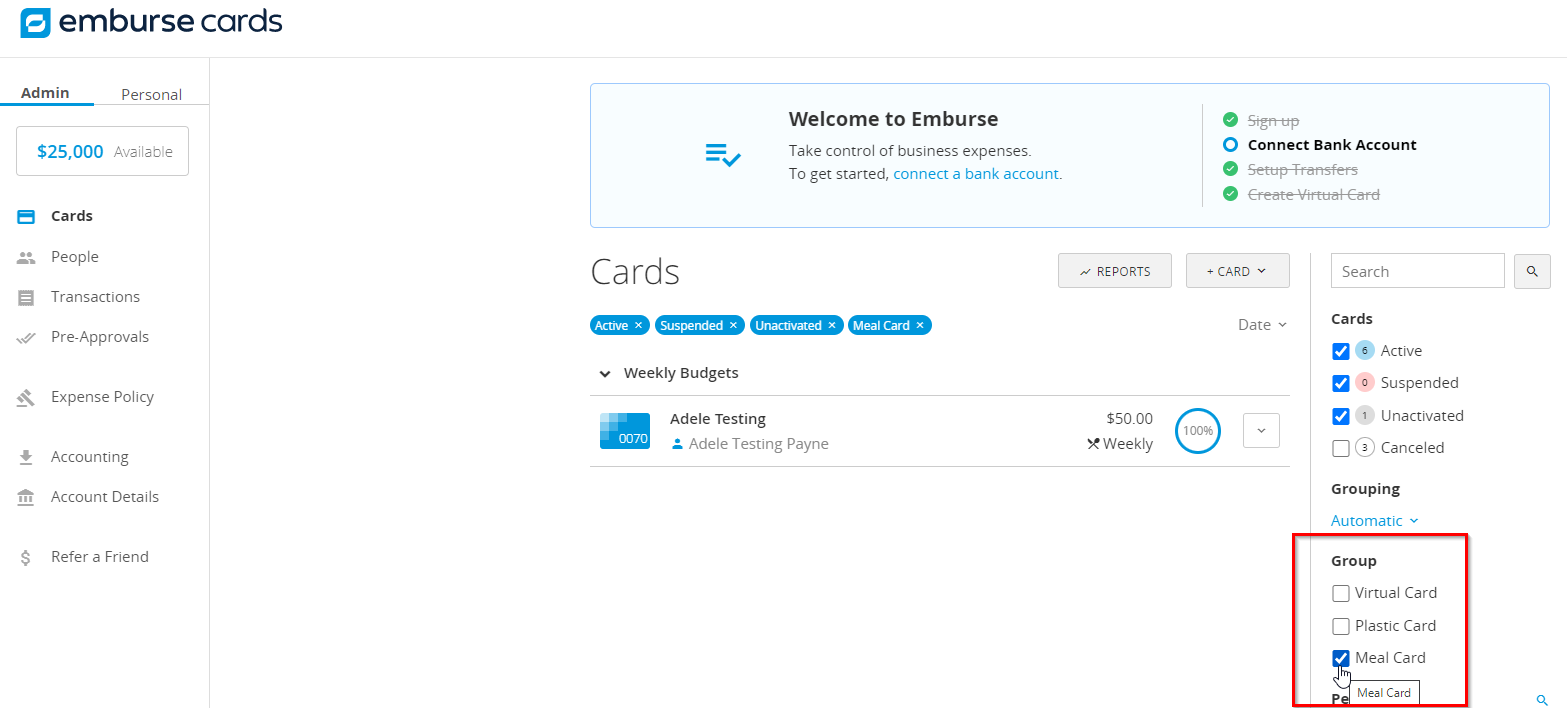Image resolution: width=1567 pixels, height=708 pixels.
Task: Remove the Active filter tag
Action: (x=638, y=325)
